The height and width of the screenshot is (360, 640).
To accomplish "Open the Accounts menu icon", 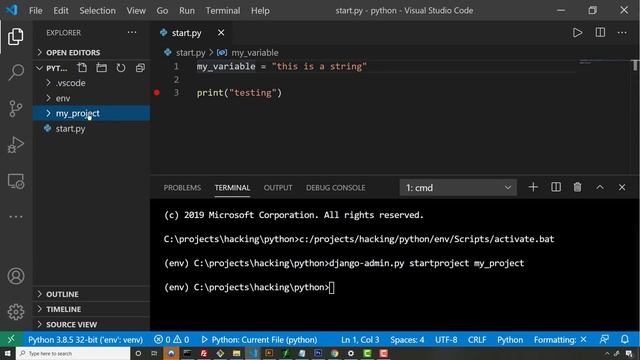I will click(x=16, y=276).
